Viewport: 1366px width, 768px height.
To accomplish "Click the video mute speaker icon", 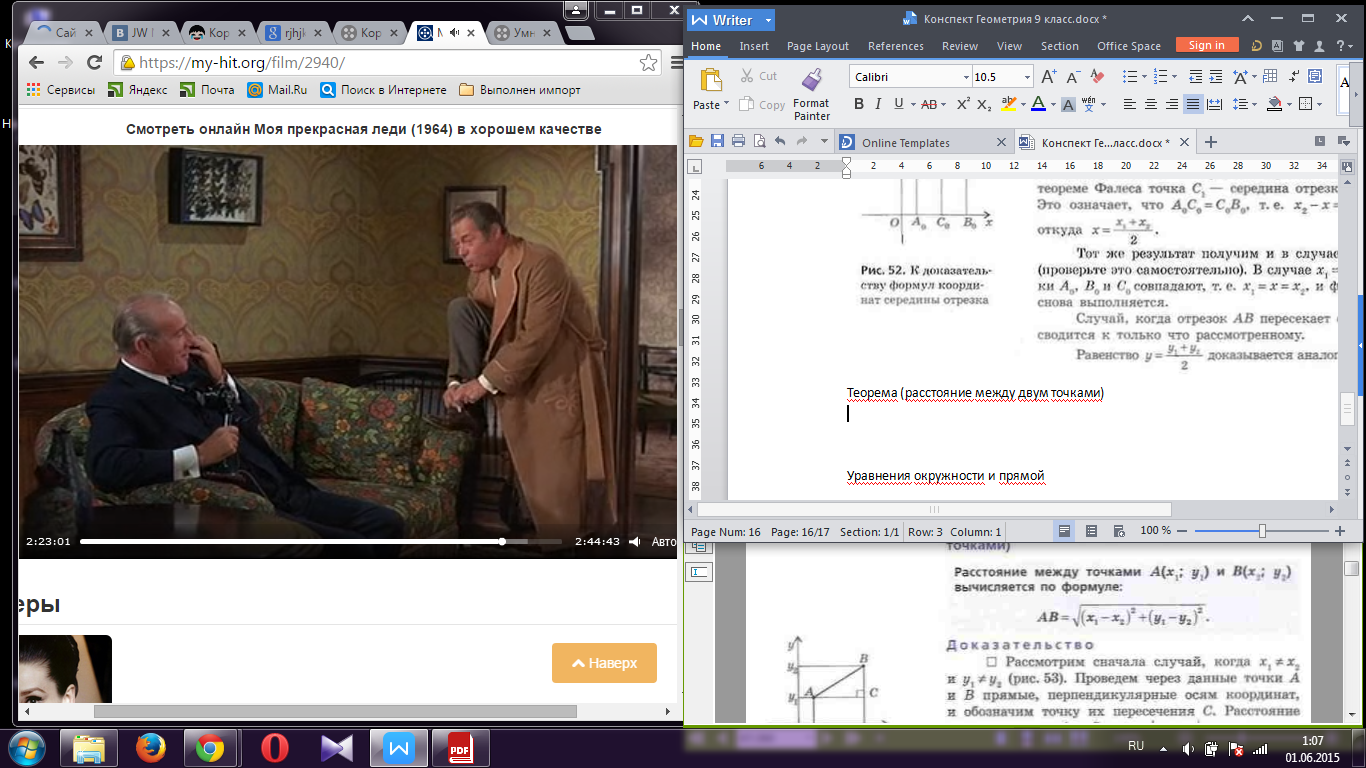I will point(634,542).
